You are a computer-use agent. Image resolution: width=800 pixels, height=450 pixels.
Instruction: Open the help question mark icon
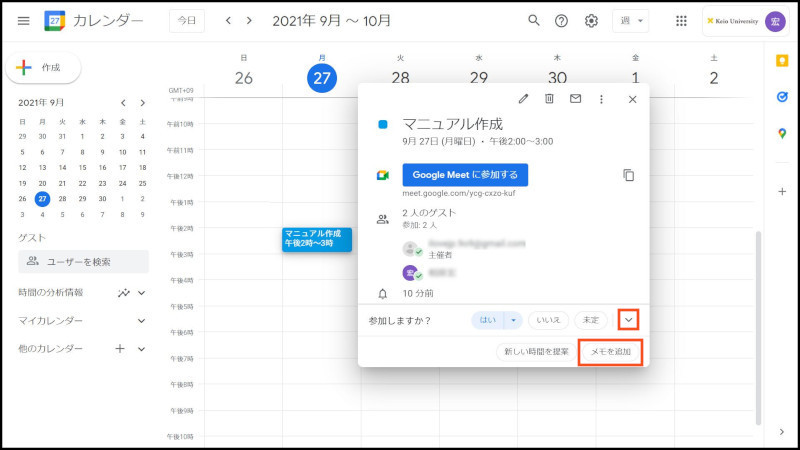[562, 21]
